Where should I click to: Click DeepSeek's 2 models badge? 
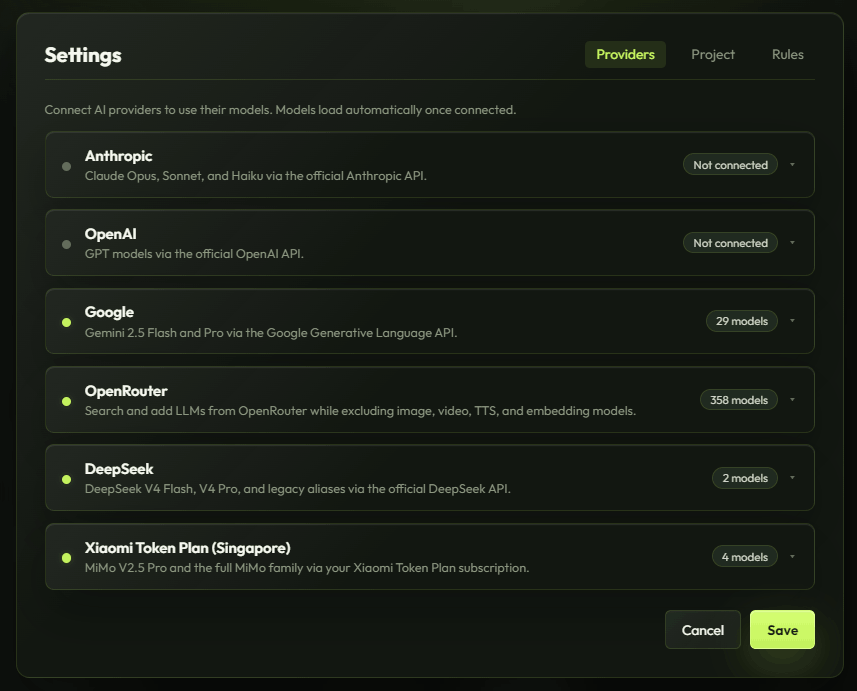click(745, 478)
